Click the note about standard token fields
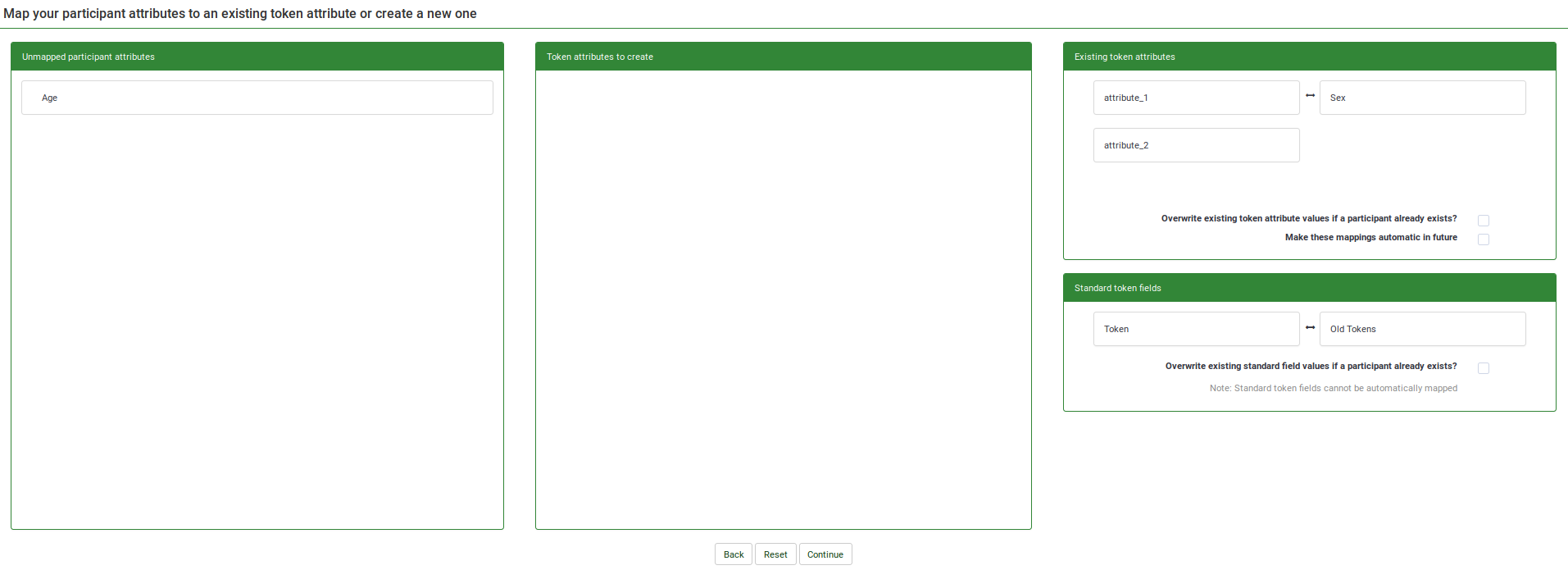 coord(1333,388)
